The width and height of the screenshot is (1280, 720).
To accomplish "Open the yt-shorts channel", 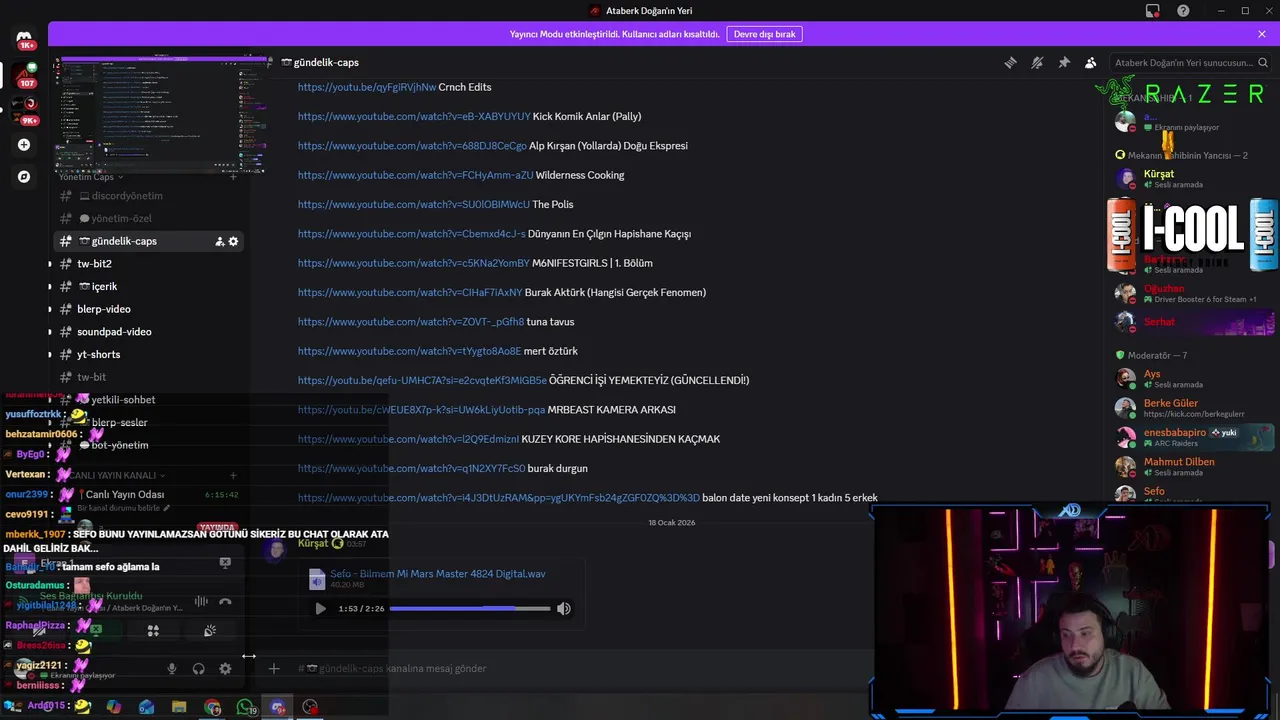I will (x=148, y=354).
